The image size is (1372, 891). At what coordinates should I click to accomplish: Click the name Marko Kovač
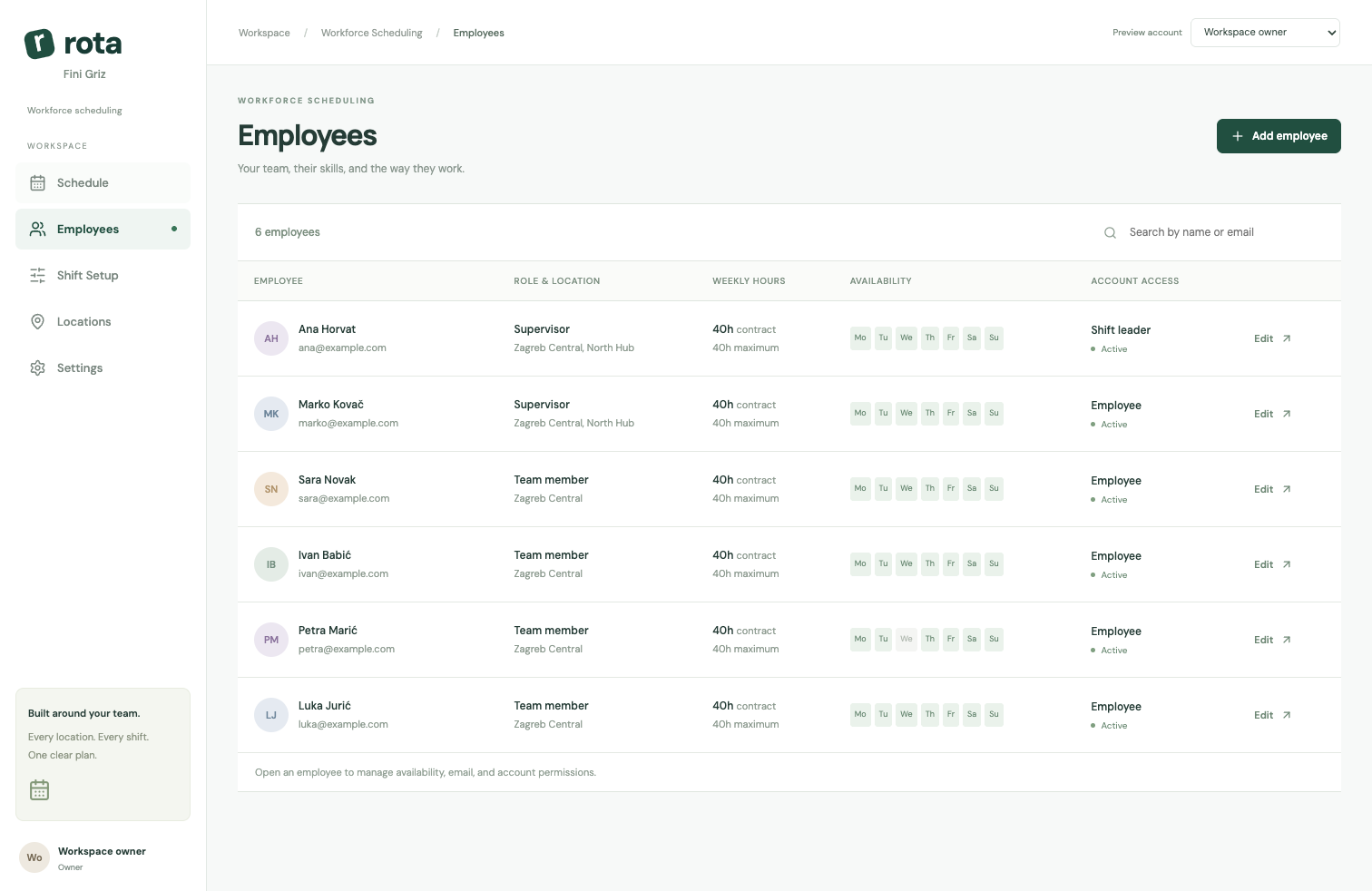click(331, 405)
